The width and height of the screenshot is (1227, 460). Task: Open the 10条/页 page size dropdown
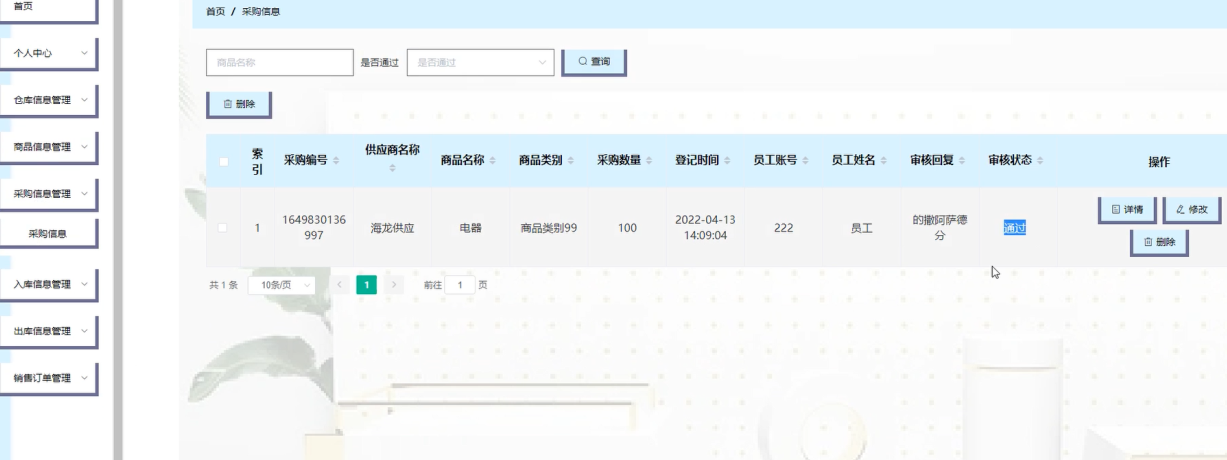click(x=281, y=285)
